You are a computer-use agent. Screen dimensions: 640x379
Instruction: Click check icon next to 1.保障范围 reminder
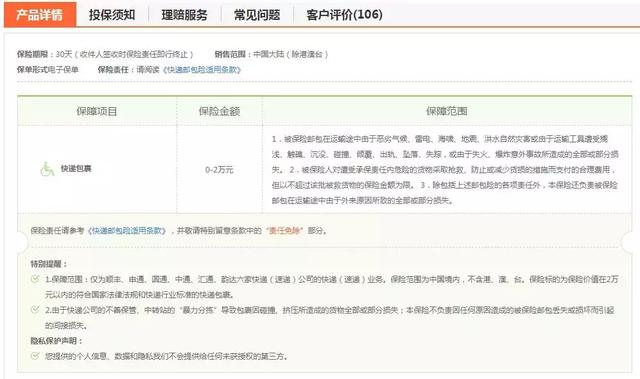[x=35, y=279]
